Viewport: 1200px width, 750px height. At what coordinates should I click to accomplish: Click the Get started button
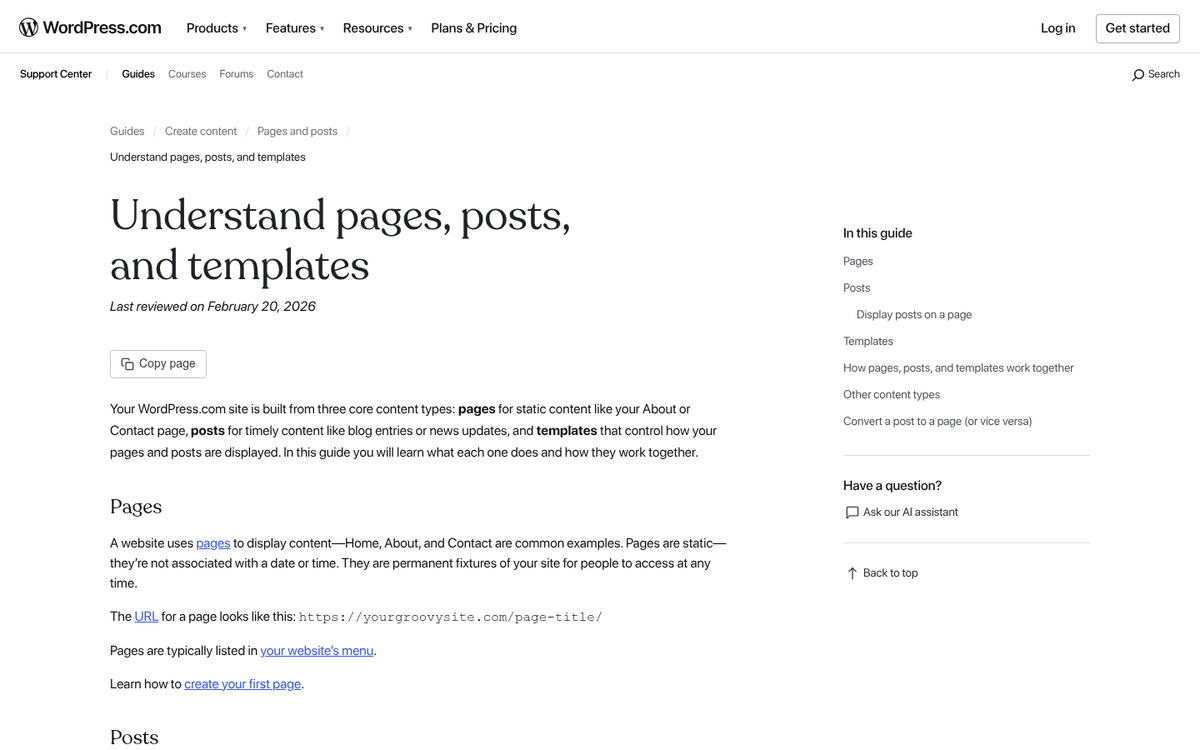(x=1137, y=28)
